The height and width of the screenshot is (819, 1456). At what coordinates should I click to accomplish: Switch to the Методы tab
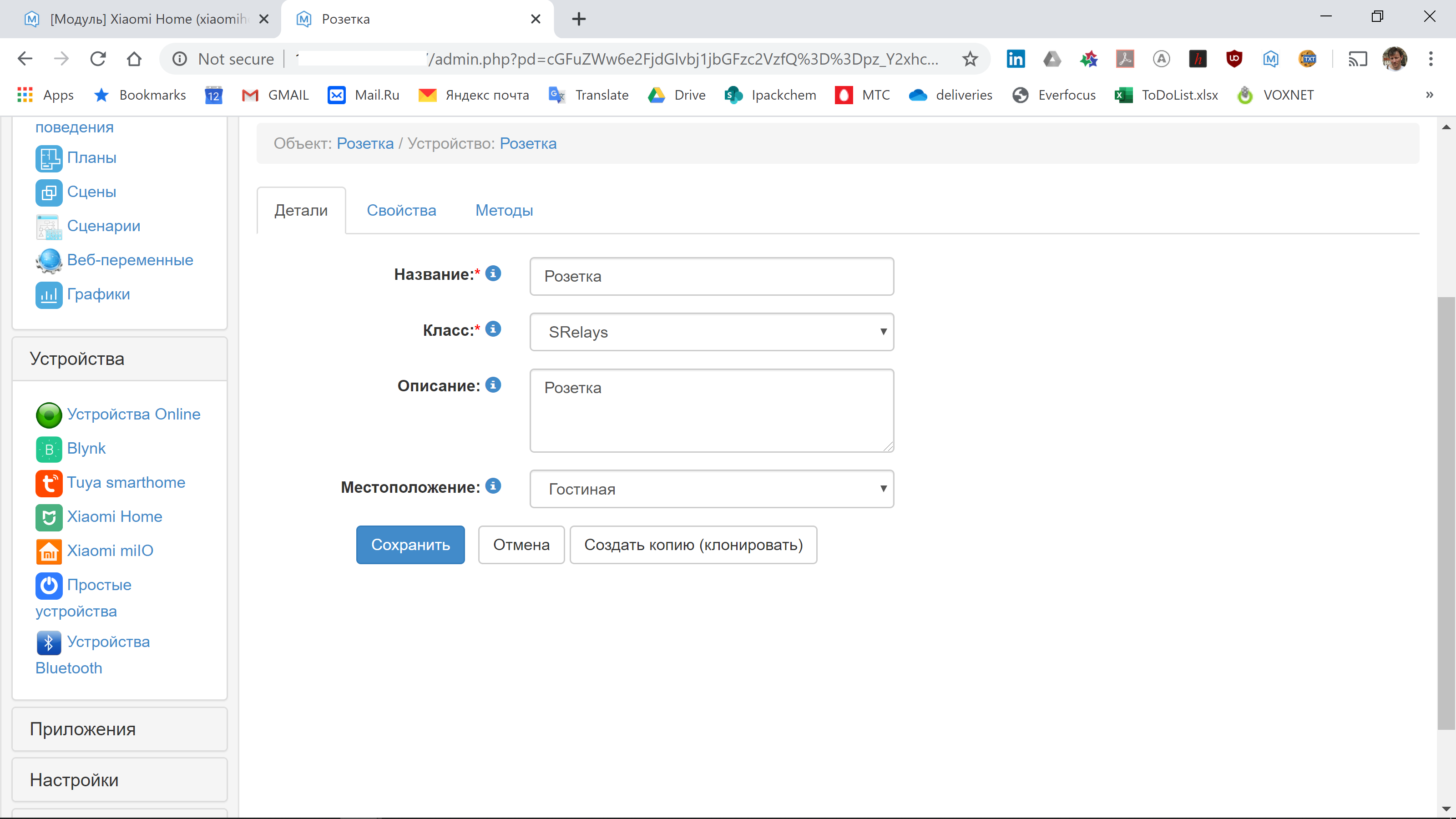click(504, 210)
